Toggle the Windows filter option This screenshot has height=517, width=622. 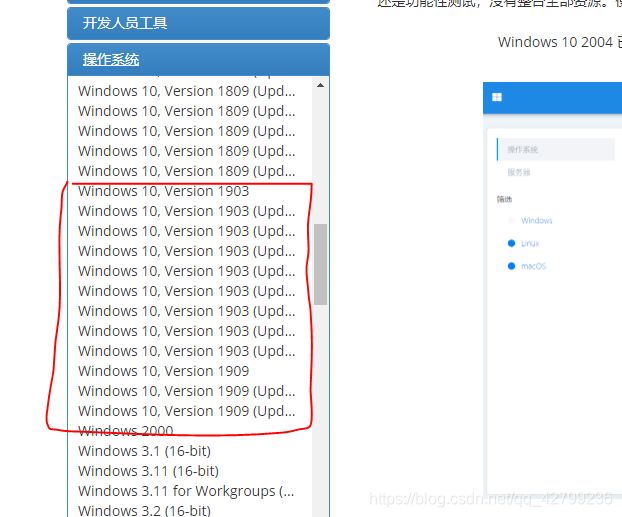pyautogui.click(x=532, y=221)
